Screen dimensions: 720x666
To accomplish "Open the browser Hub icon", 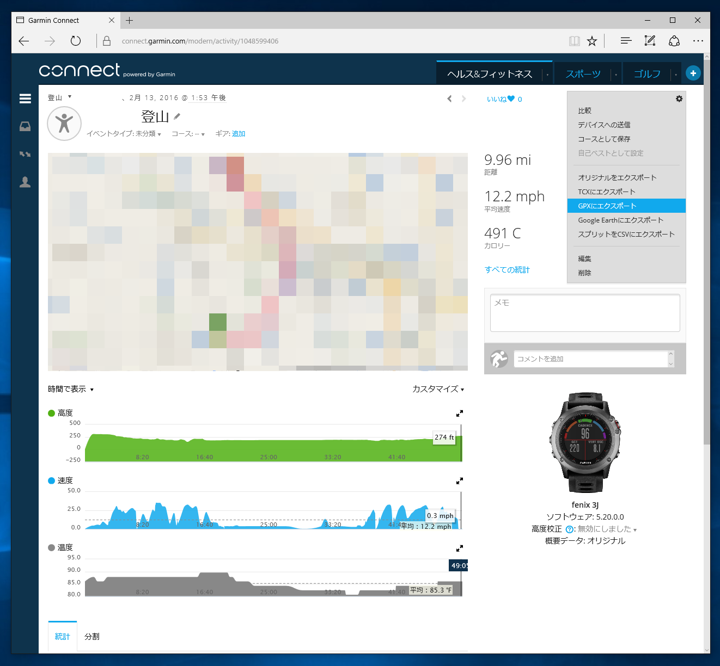I will point(625,41).
